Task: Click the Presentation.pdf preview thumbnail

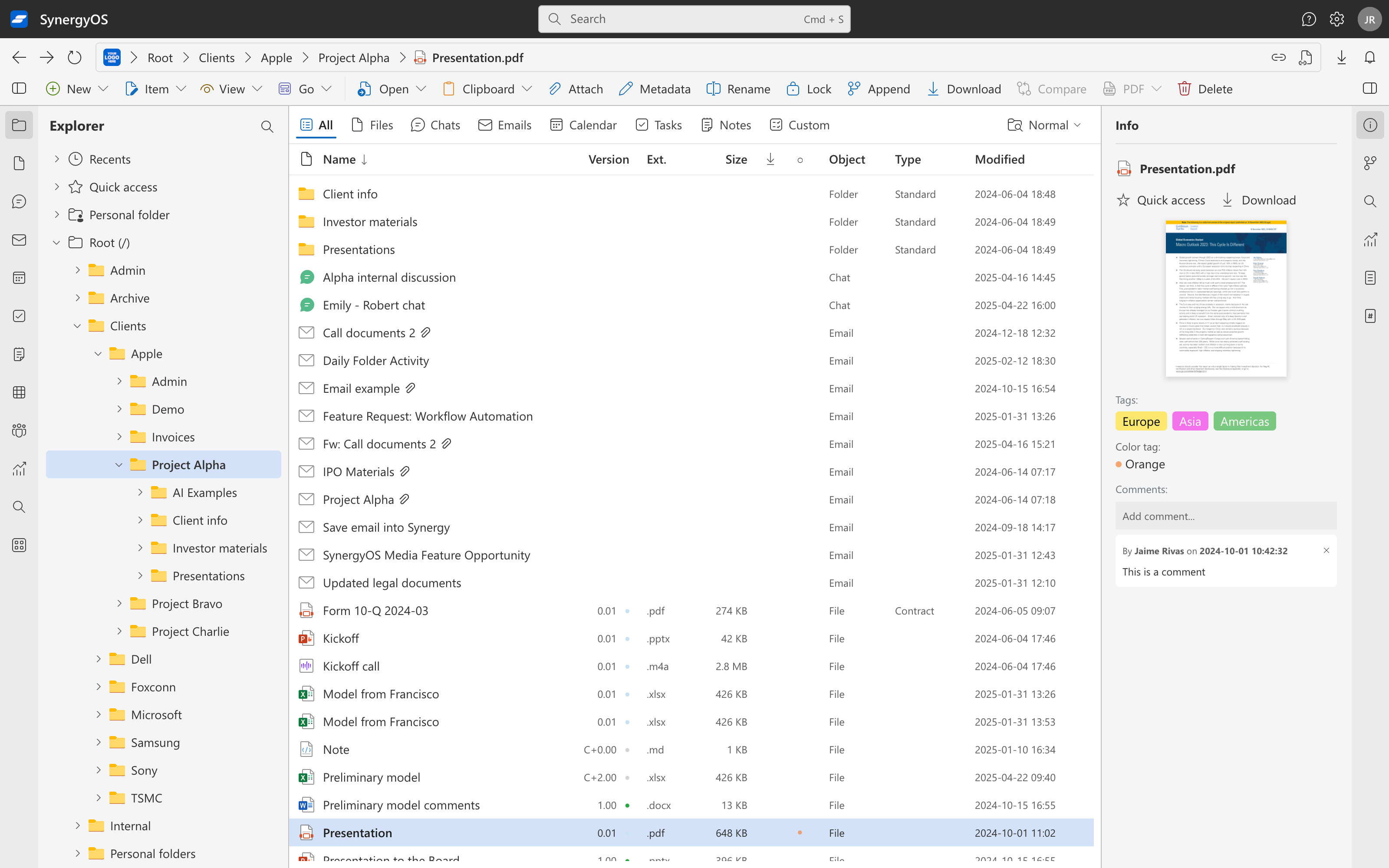Action: [x=1225, y=299]
